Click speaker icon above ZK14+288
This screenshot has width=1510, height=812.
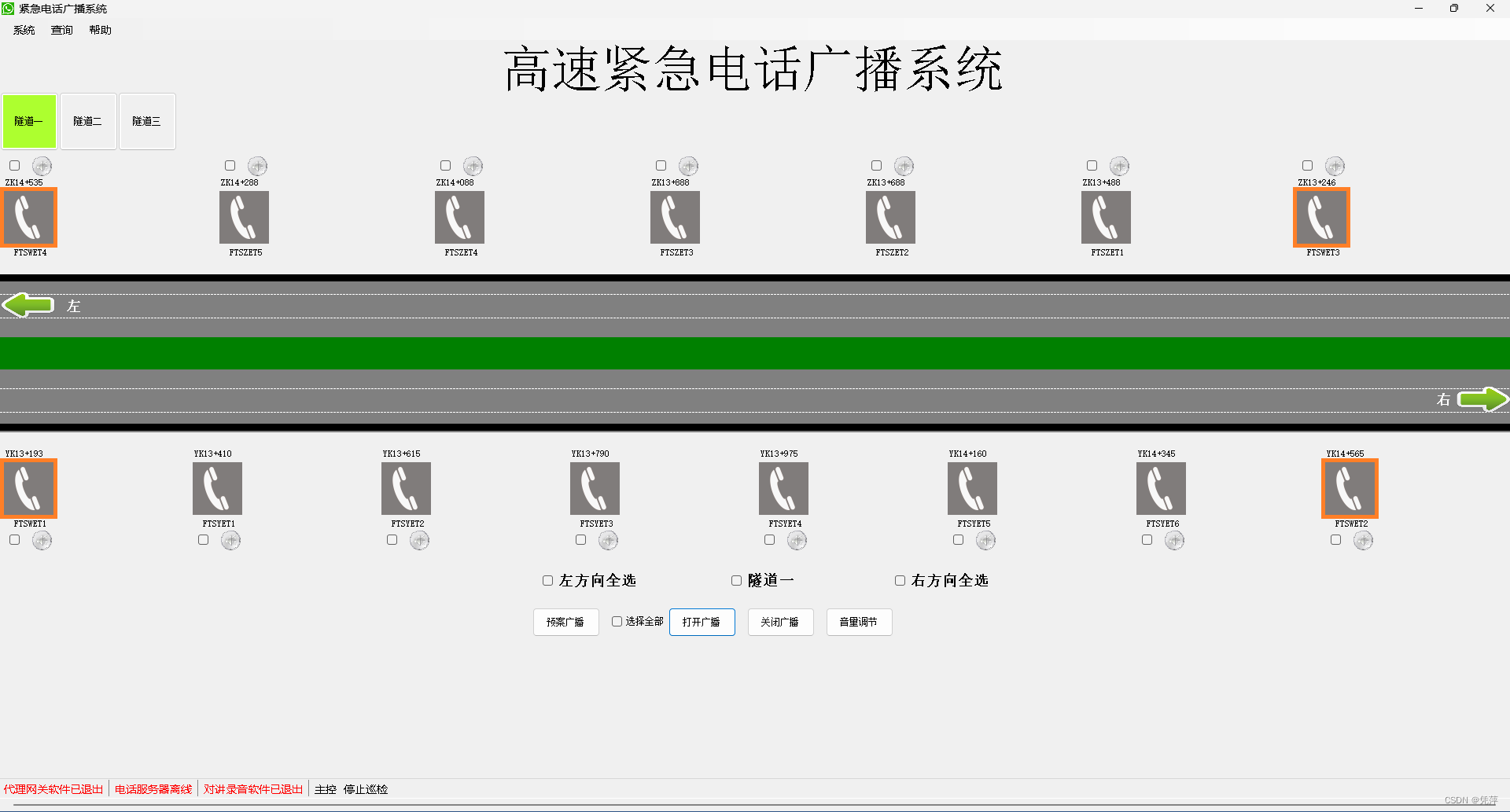(x=258, y=166)
